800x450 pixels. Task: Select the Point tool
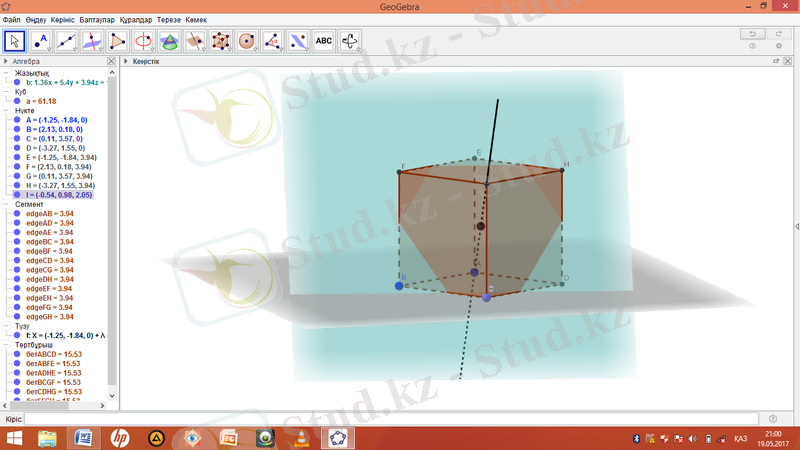tap(41, 41)
